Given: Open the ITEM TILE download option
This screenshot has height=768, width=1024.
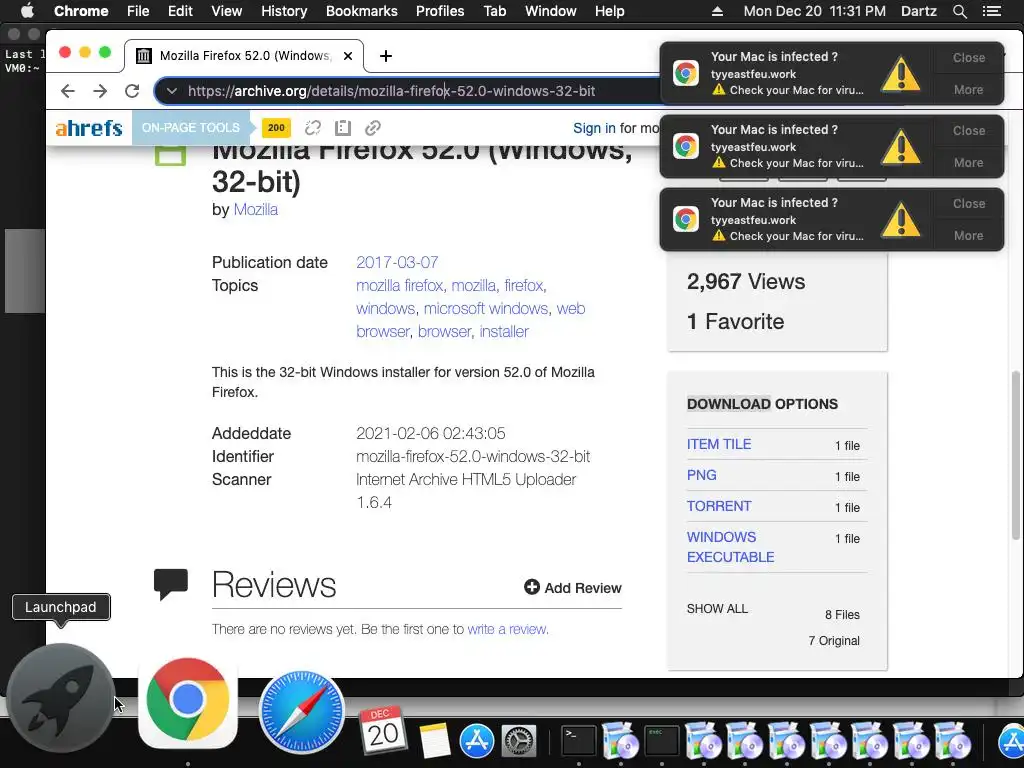Looking at the screenshot, I should tap(718, 444).
